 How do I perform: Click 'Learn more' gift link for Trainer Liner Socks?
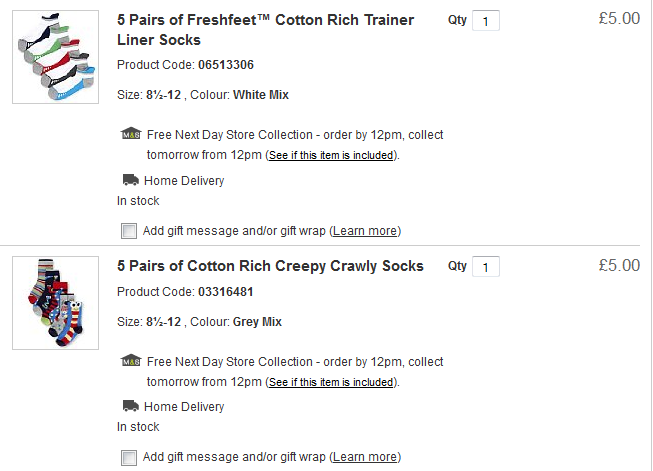(x=365, y=231)
